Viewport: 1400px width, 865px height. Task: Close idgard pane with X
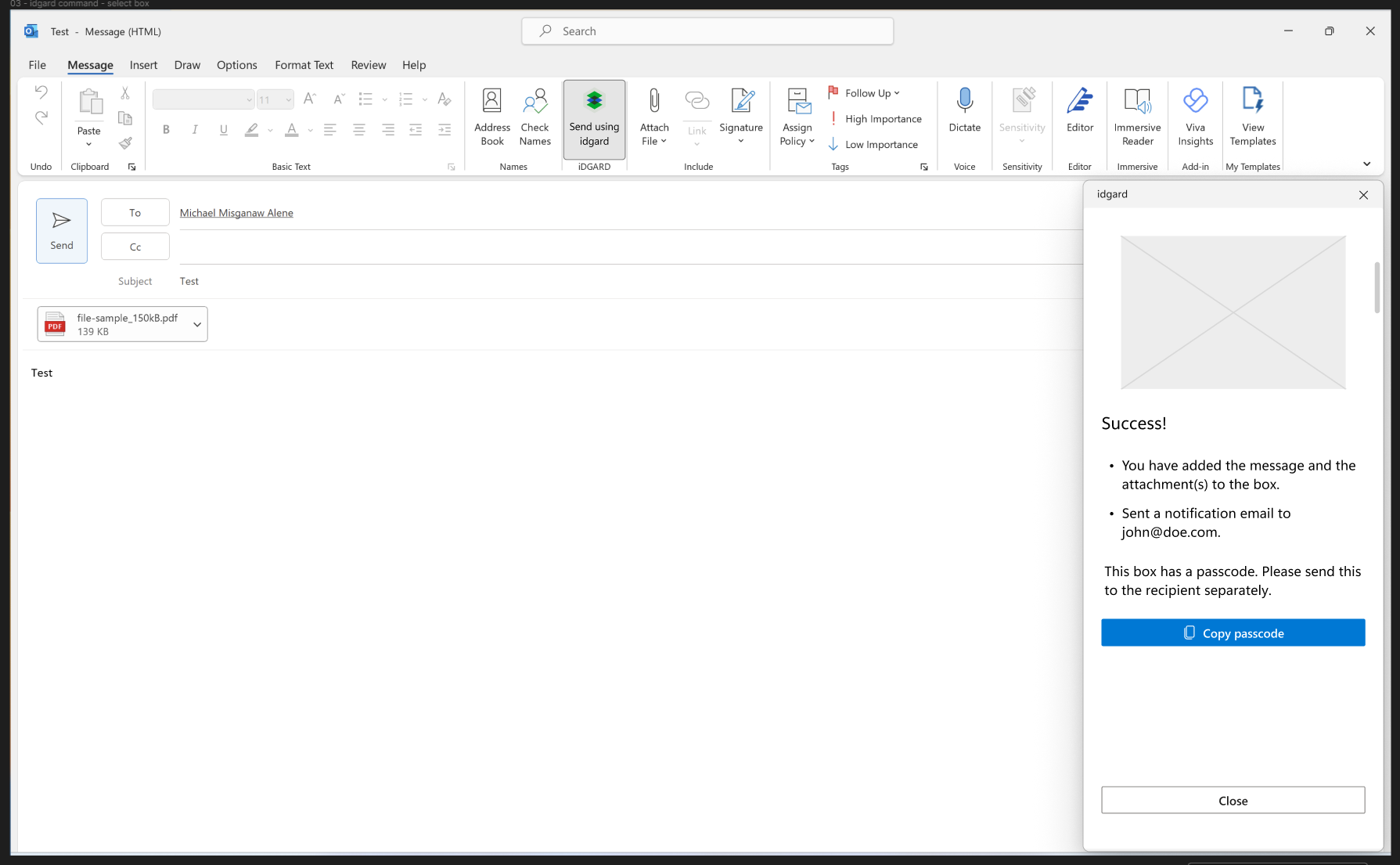point(1363,195)
